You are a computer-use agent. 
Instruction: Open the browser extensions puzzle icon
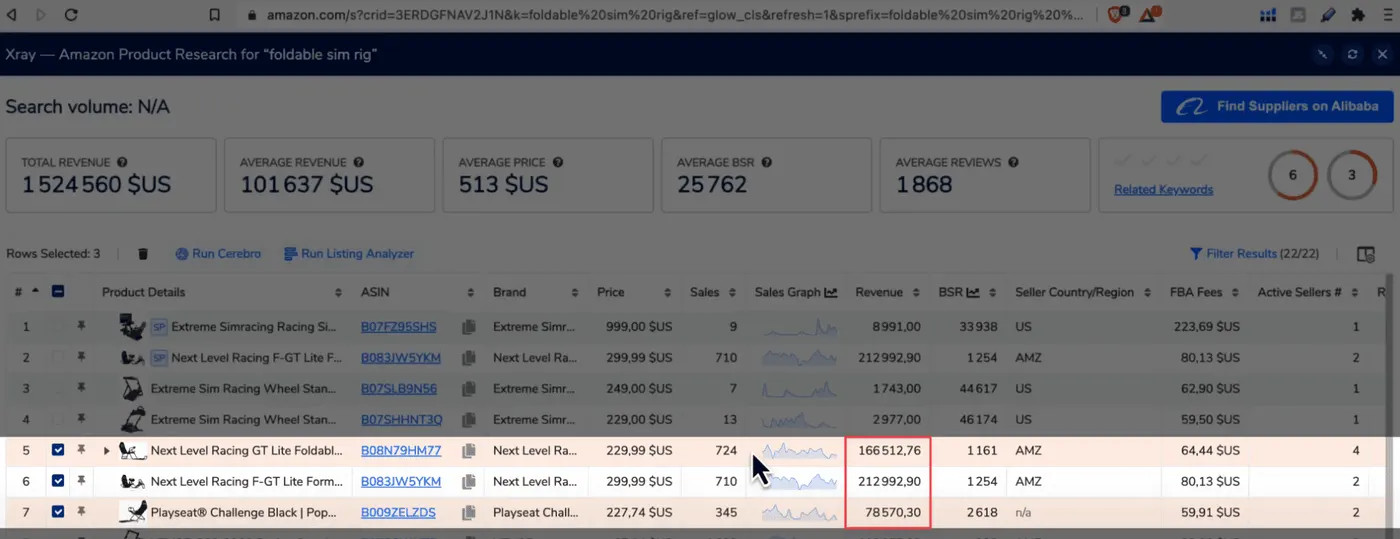[1357, 15]
